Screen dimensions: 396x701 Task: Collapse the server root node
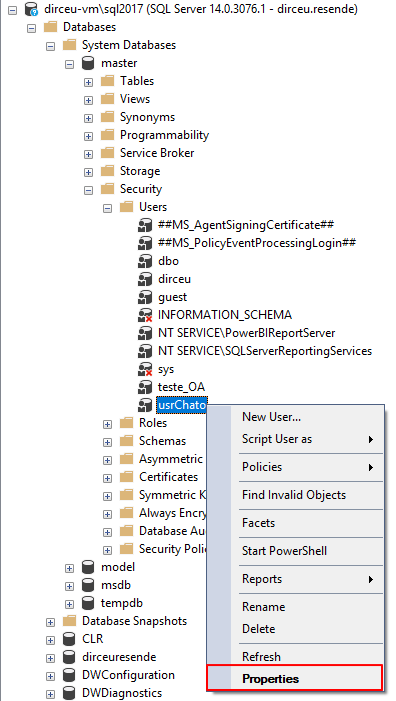[13, 10]
